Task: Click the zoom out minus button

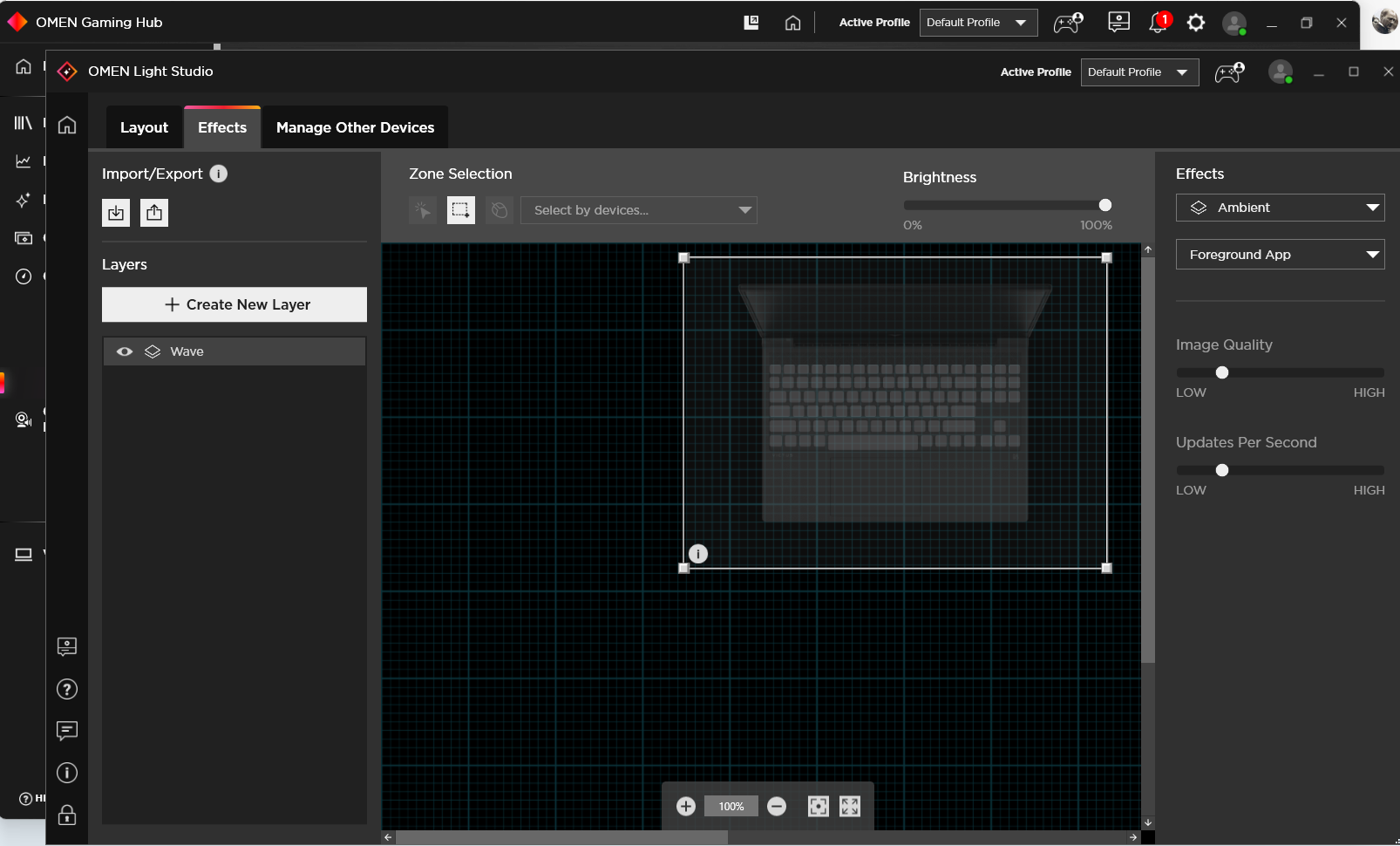Action: (777, 807)
